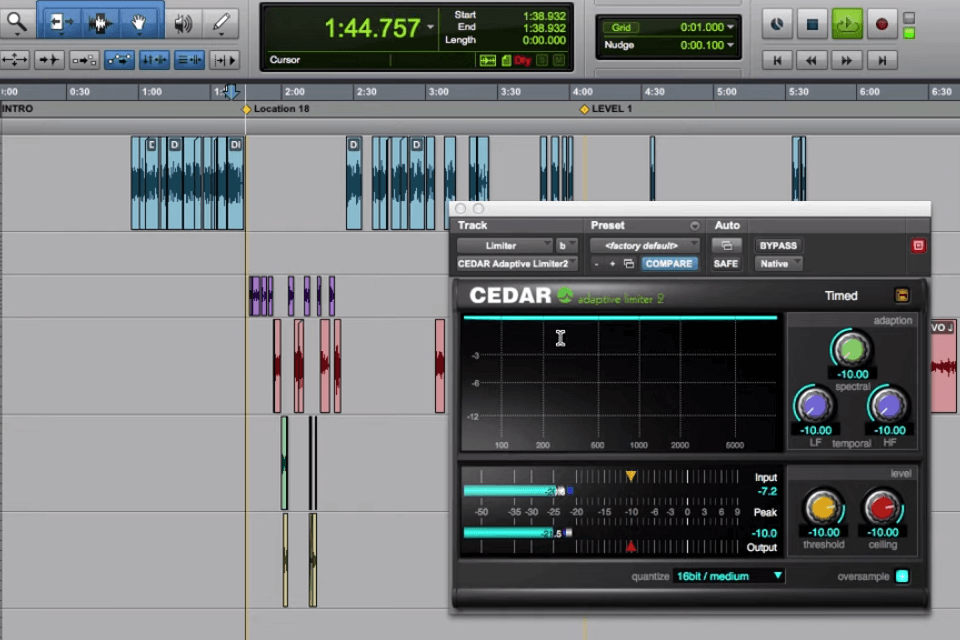The width and height of the screenshot is (960, 640).
Task: Open the factory default preset dropdown
Action: 645,245
